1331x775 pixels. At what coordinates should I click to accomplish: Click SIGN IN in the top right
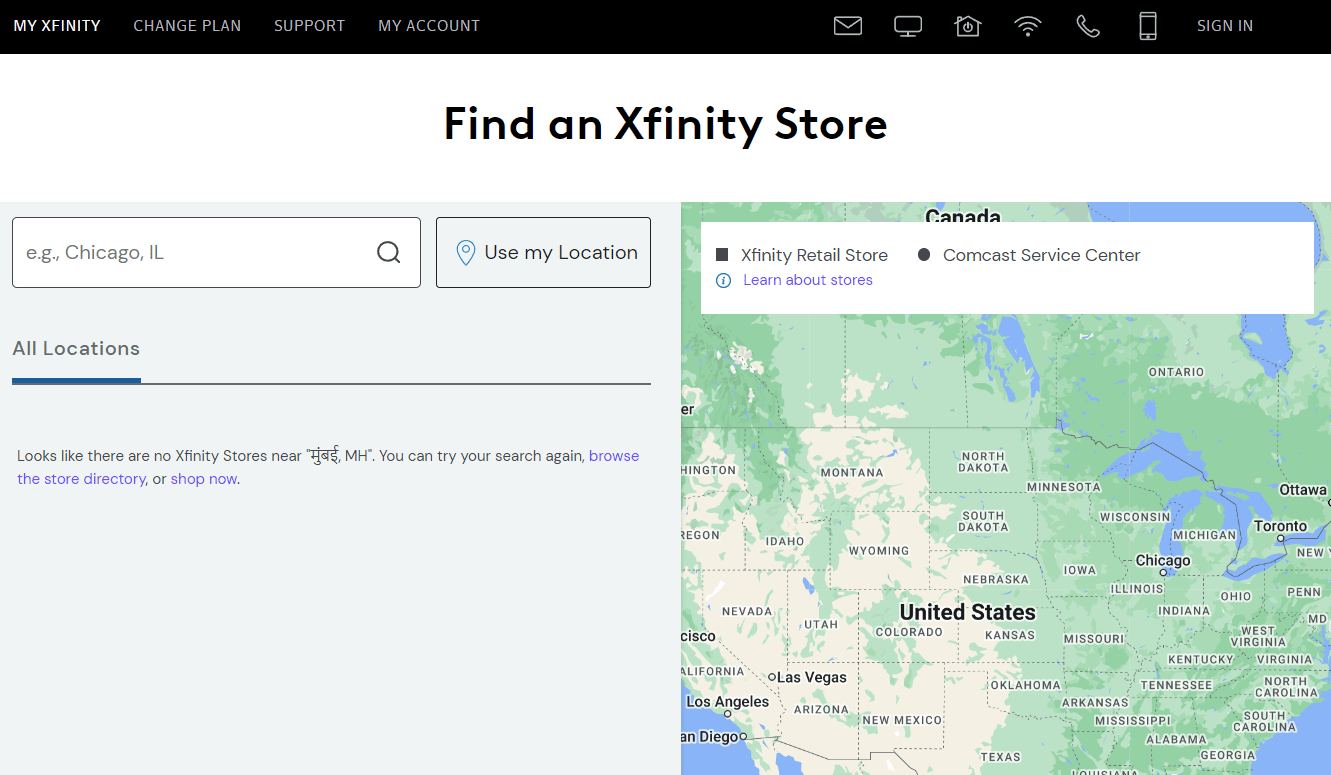point(1225,26)
